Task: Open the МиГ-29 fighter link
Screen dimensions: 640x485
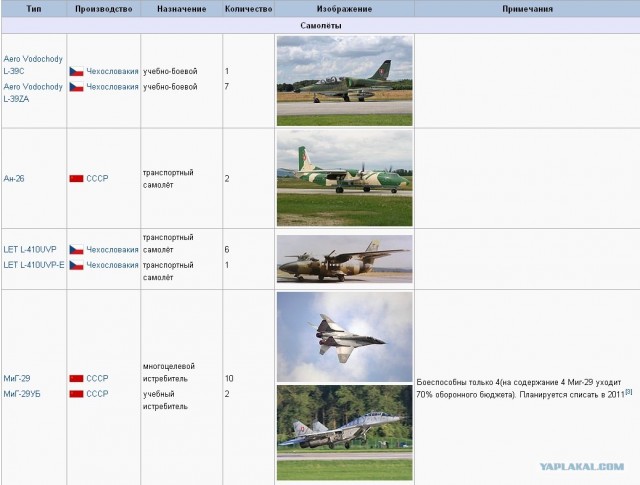Action: pos(17,378)
